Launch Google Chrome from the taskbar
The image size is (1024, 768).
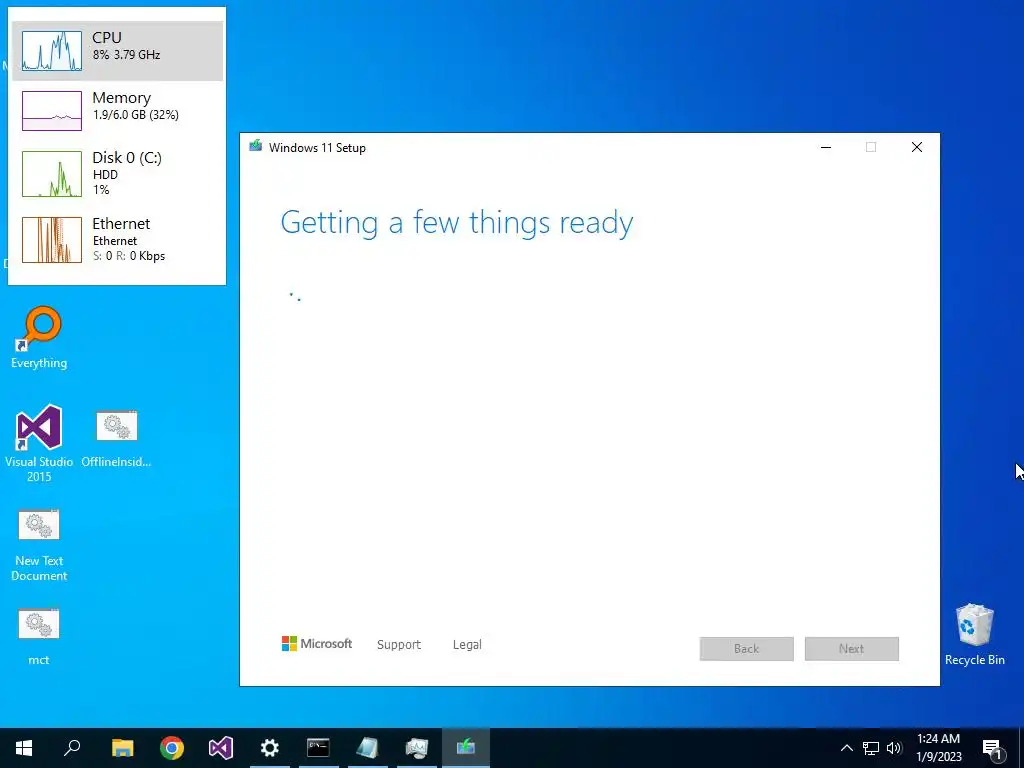[172, 748]
